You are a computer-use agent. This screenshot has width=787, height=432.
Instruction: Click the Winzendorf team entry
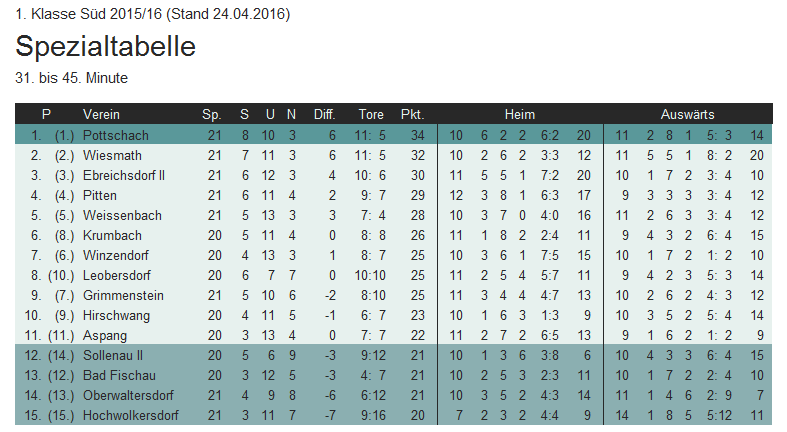[x=115, y=255]
